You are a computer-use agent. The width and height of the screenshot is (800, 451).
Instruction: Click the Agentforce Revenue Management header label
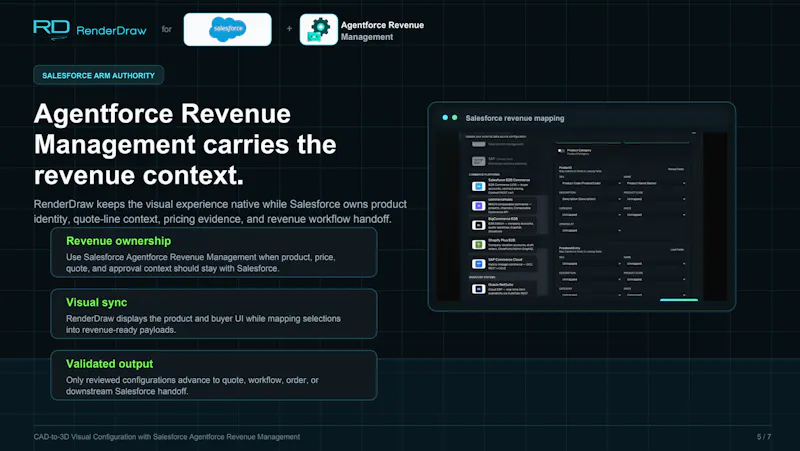pos(382,31)
